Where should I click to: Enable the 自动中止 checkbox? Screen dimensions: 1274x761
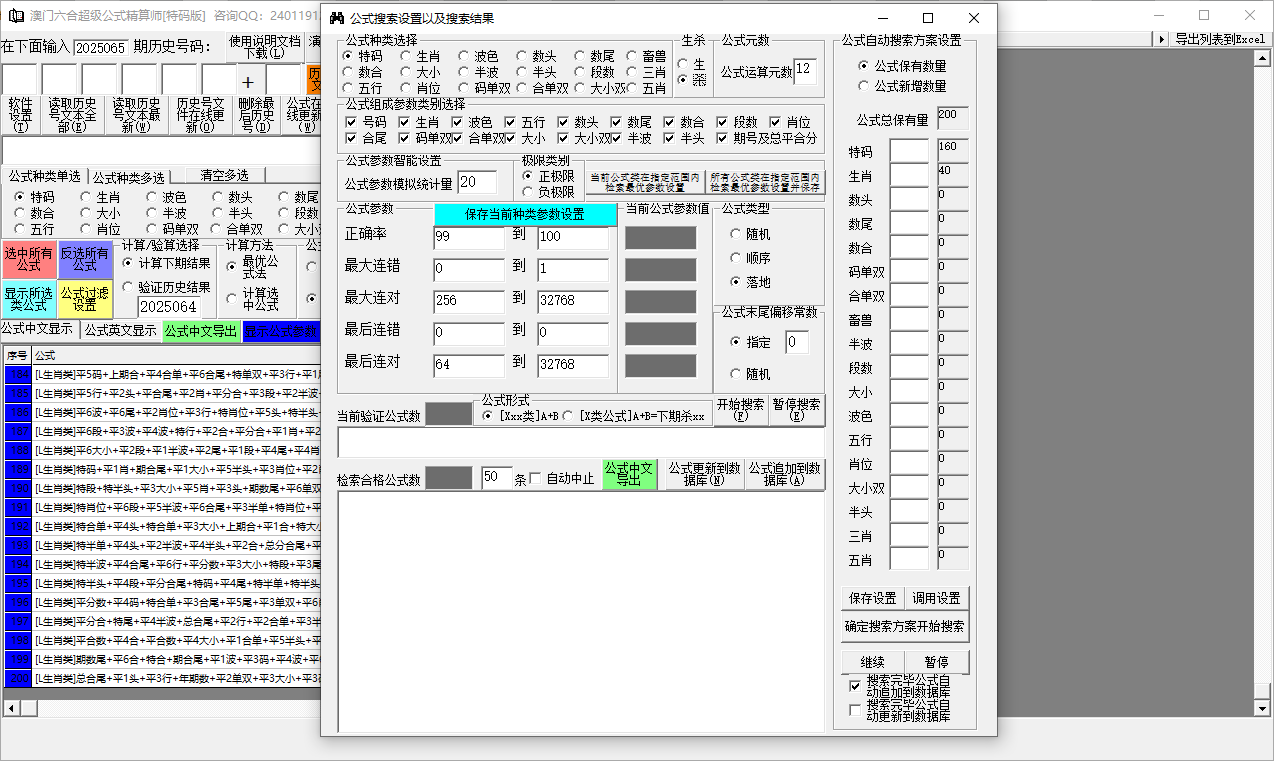click(535, 478)
